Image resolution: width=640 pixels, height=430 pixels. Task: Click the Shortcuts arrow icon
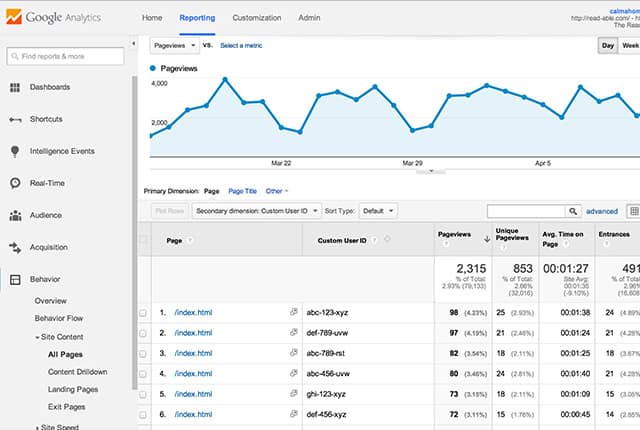[x=15, y=120]
